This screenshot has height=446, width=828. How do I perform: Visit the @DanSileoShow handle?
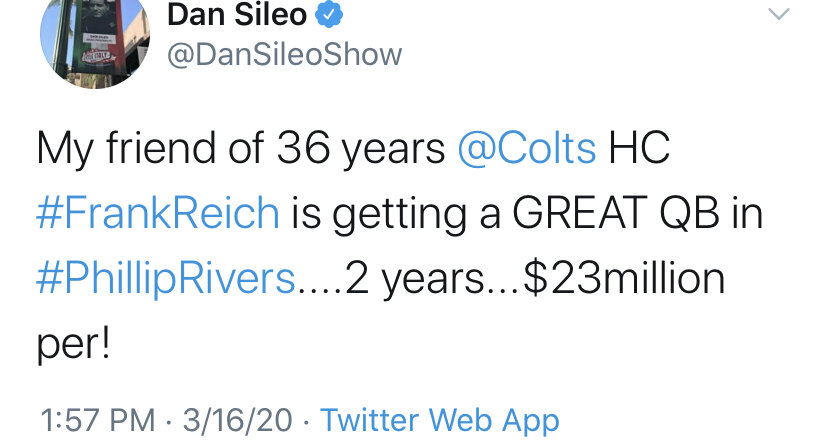pyautogui.click(x=285, y=55)
